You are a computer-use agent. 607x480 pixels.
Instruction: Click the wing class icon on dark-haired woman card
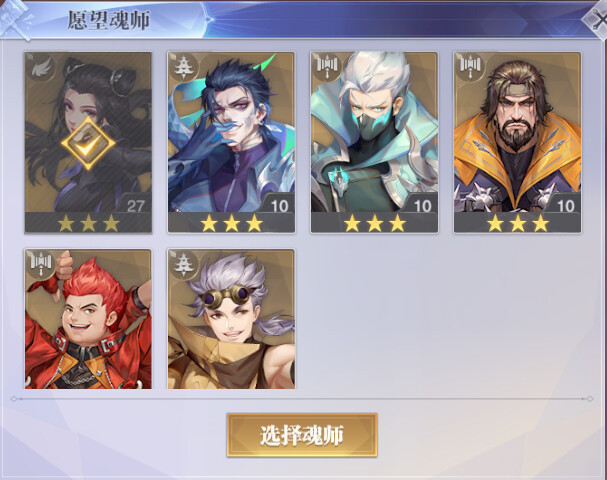(x=42, y=68)
